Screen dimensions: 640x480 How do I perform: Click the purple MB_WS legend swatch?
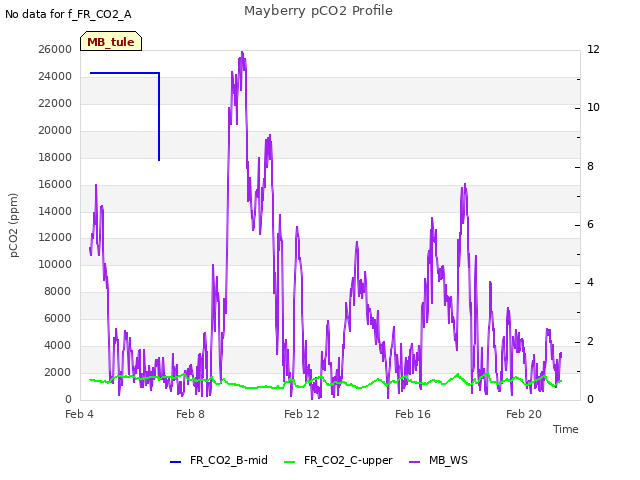[x=414, y=462]
